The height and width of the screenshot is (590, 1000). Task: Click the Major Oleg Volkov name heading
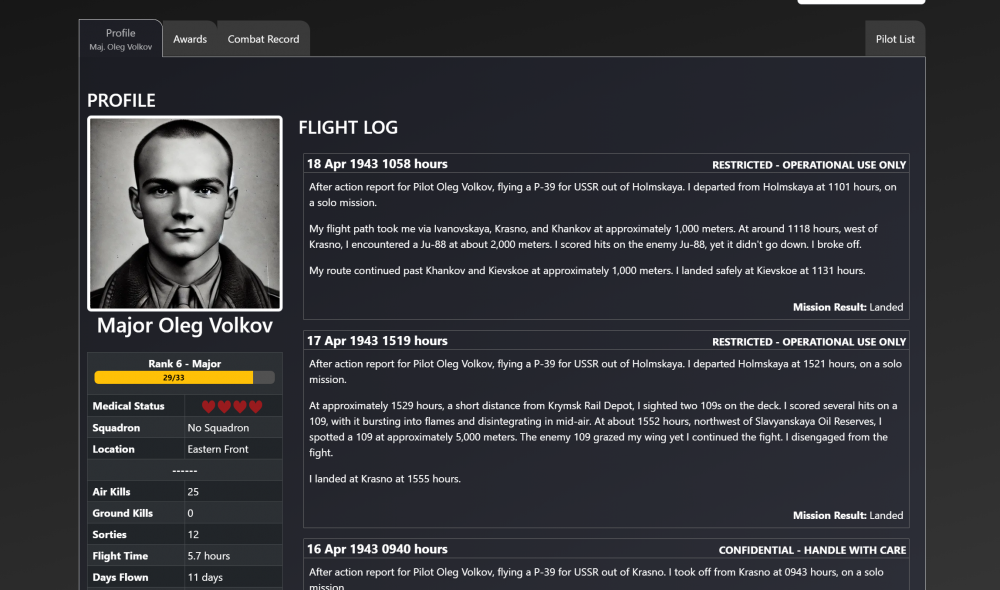coord(185,326)
